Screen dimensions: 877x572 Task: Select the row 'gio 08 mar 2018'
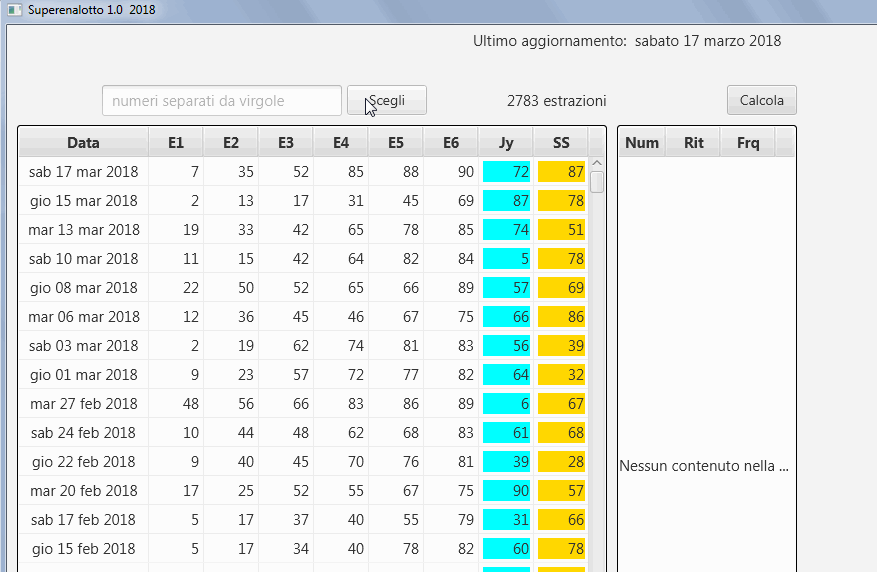304,288
